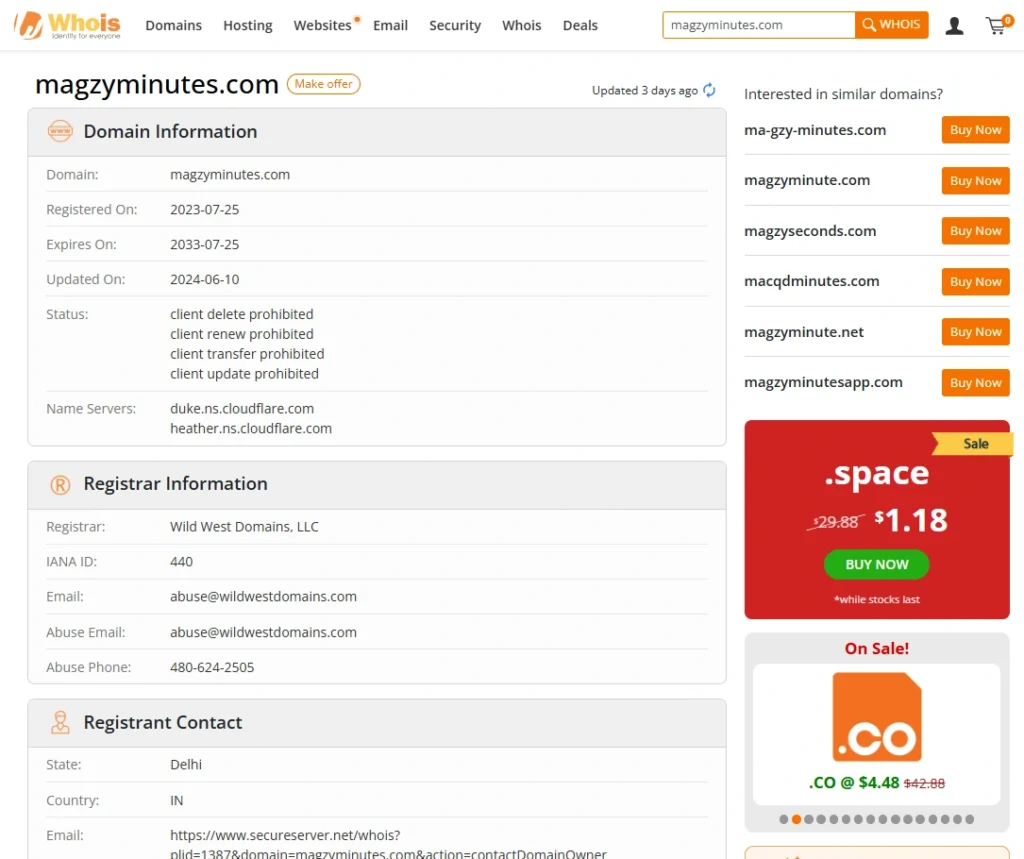
Task: Open the shopping cart icon
Action: [998, 25]
